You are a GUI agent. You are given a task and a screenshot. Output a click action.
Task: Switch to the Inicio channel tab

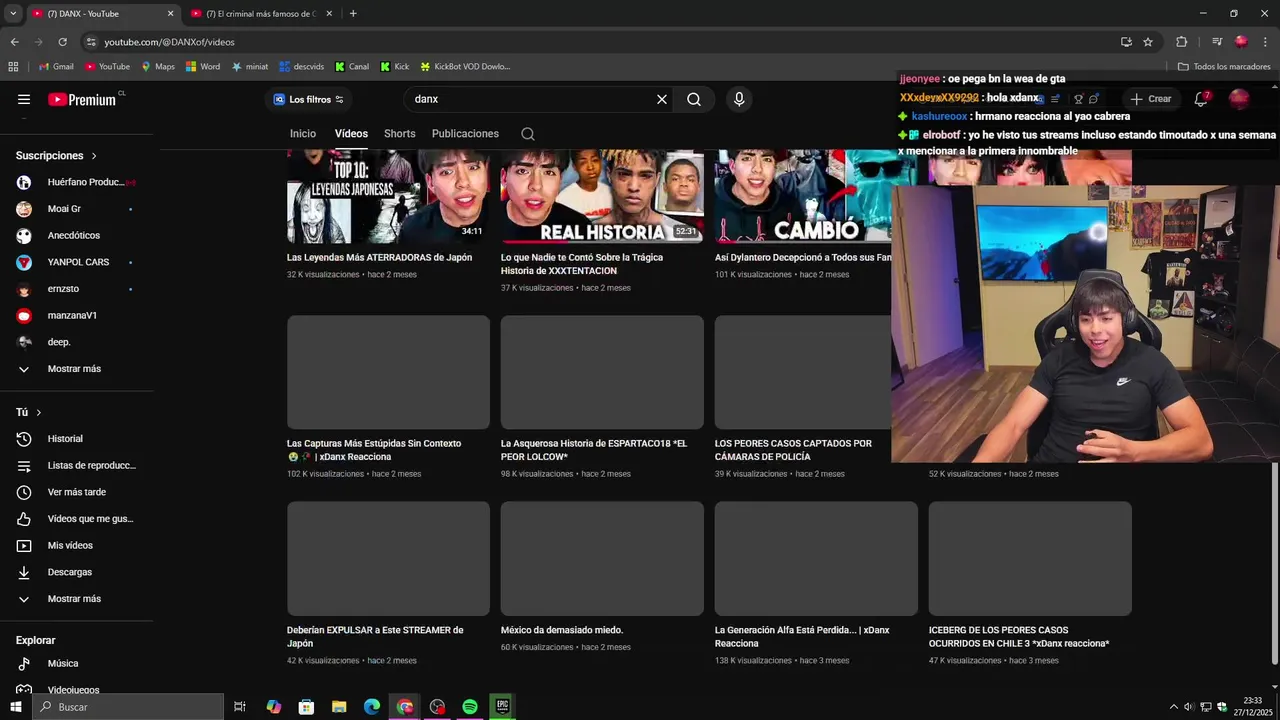(303, 134)
